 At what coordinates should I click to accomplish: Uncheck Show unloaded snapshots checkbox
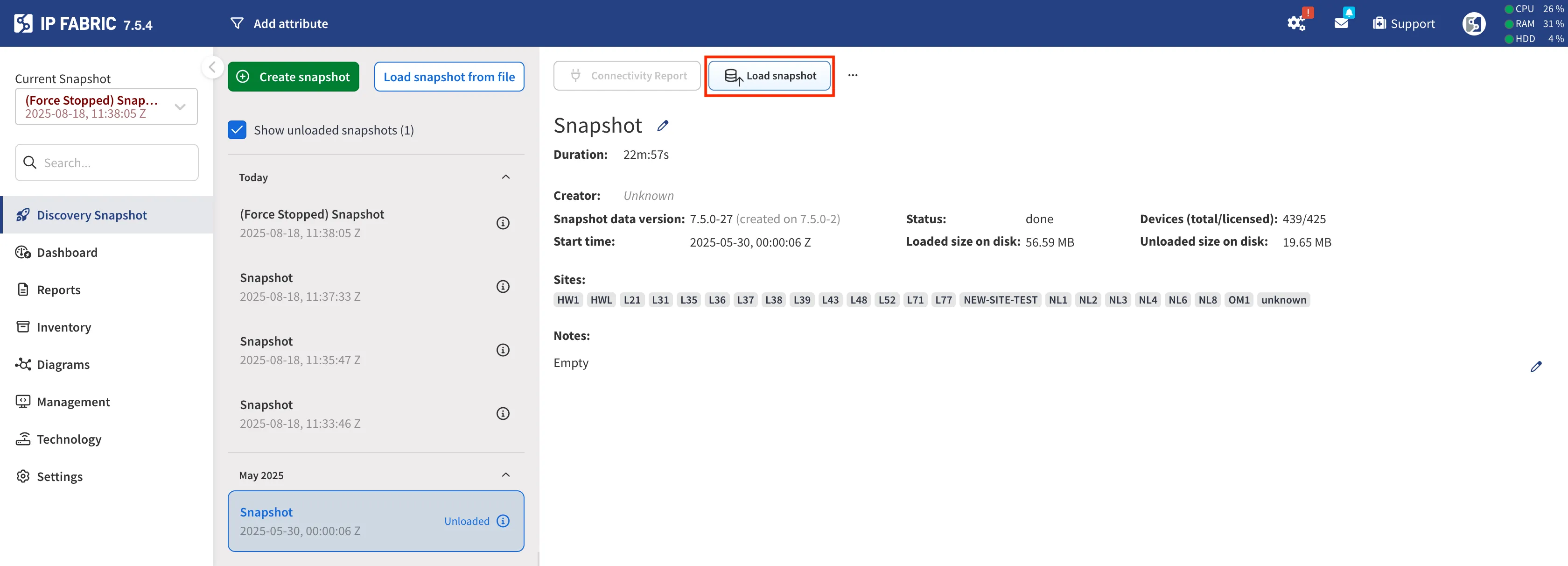click(x=237, y=130)
